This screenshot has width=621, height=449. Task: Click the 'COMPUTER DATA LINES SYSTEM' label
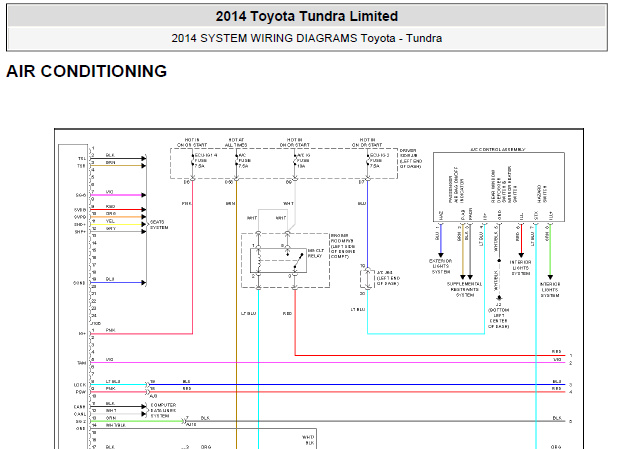(163, 411)
